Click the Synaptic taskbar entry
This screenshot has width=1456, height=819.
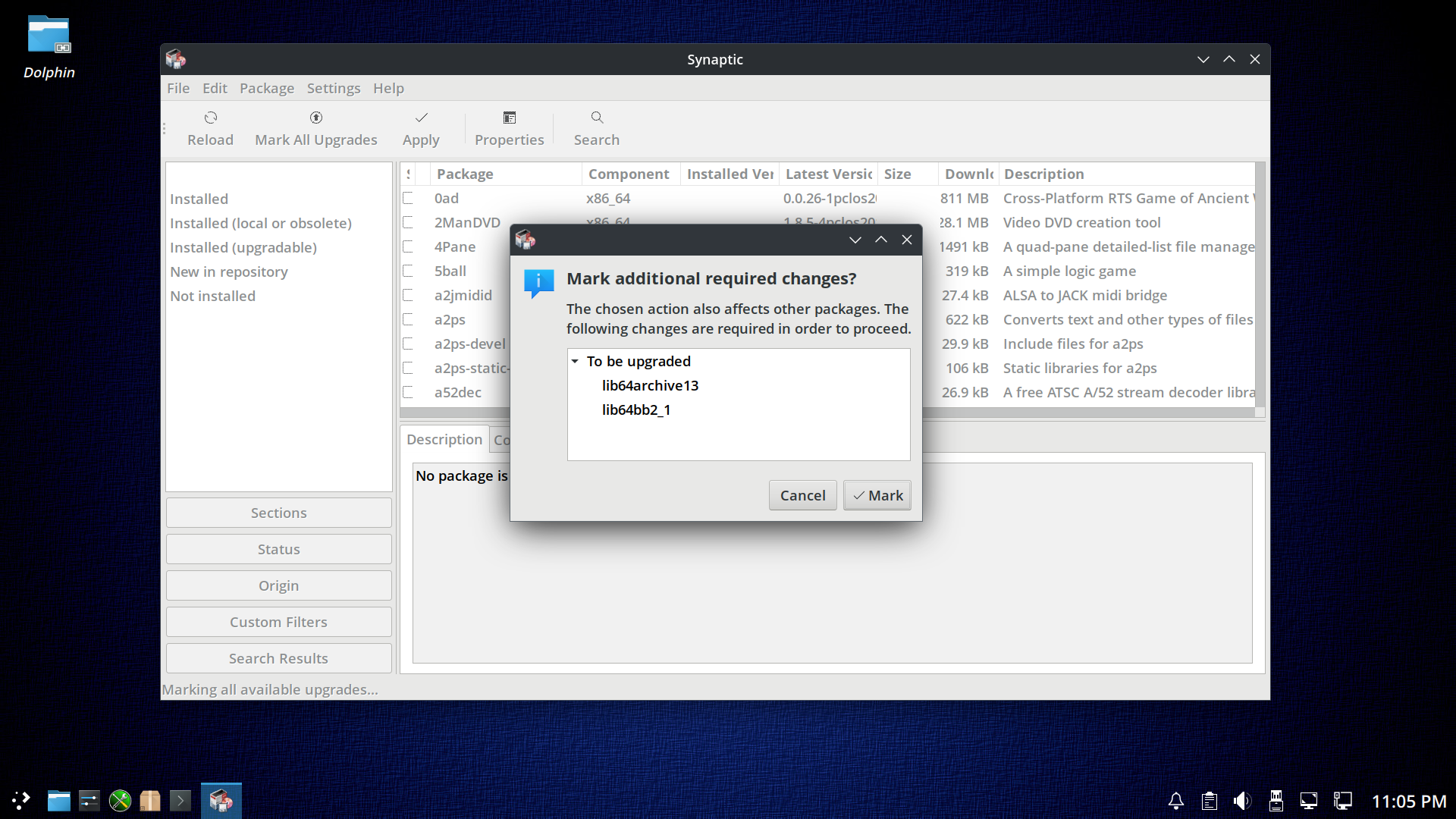tap(221, 801)
